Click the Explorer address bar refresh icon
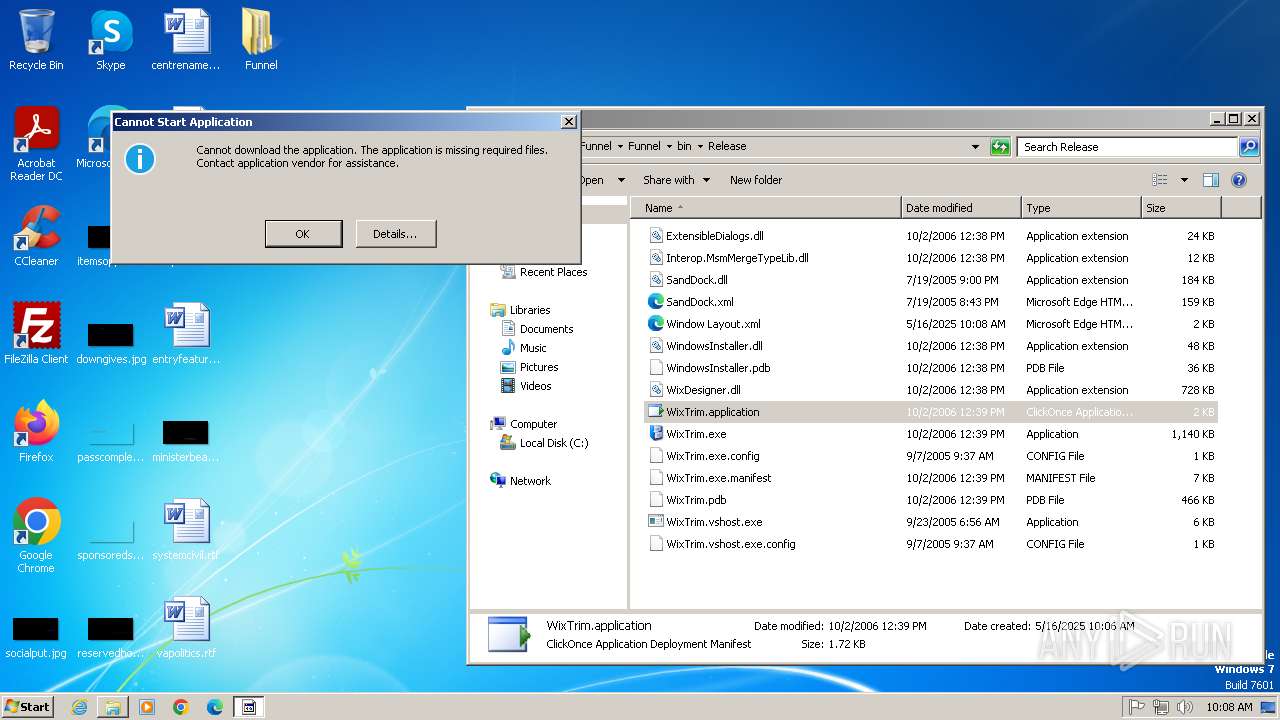This screenshot has height=720, width=1280. [x=1000, y=147]
